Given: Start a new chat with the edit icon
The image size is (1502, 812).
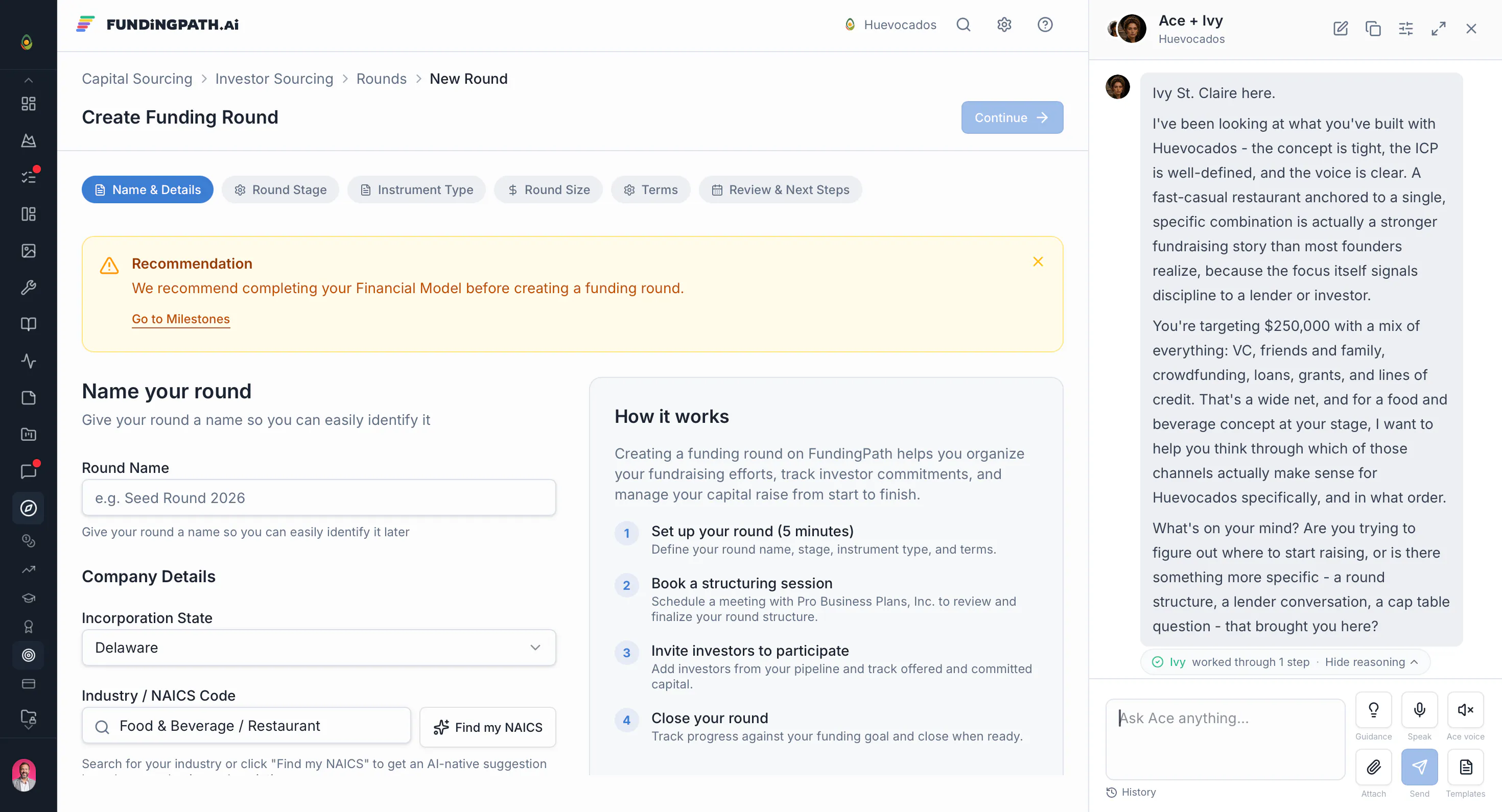Looking at the screenshot, I should [x=1341, y=29].
